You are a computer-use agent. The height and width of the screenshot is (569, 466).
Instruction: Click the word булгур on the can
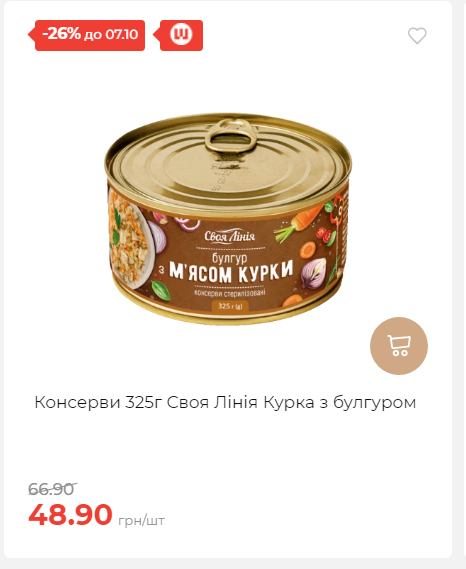pyautogui.click(x=230, y=257)
